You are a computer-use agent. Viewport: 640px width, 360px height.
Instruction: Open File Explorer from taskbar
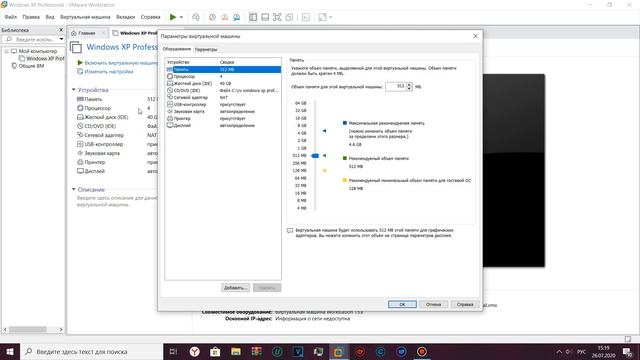pyautogui.click(x=236, y=351)
